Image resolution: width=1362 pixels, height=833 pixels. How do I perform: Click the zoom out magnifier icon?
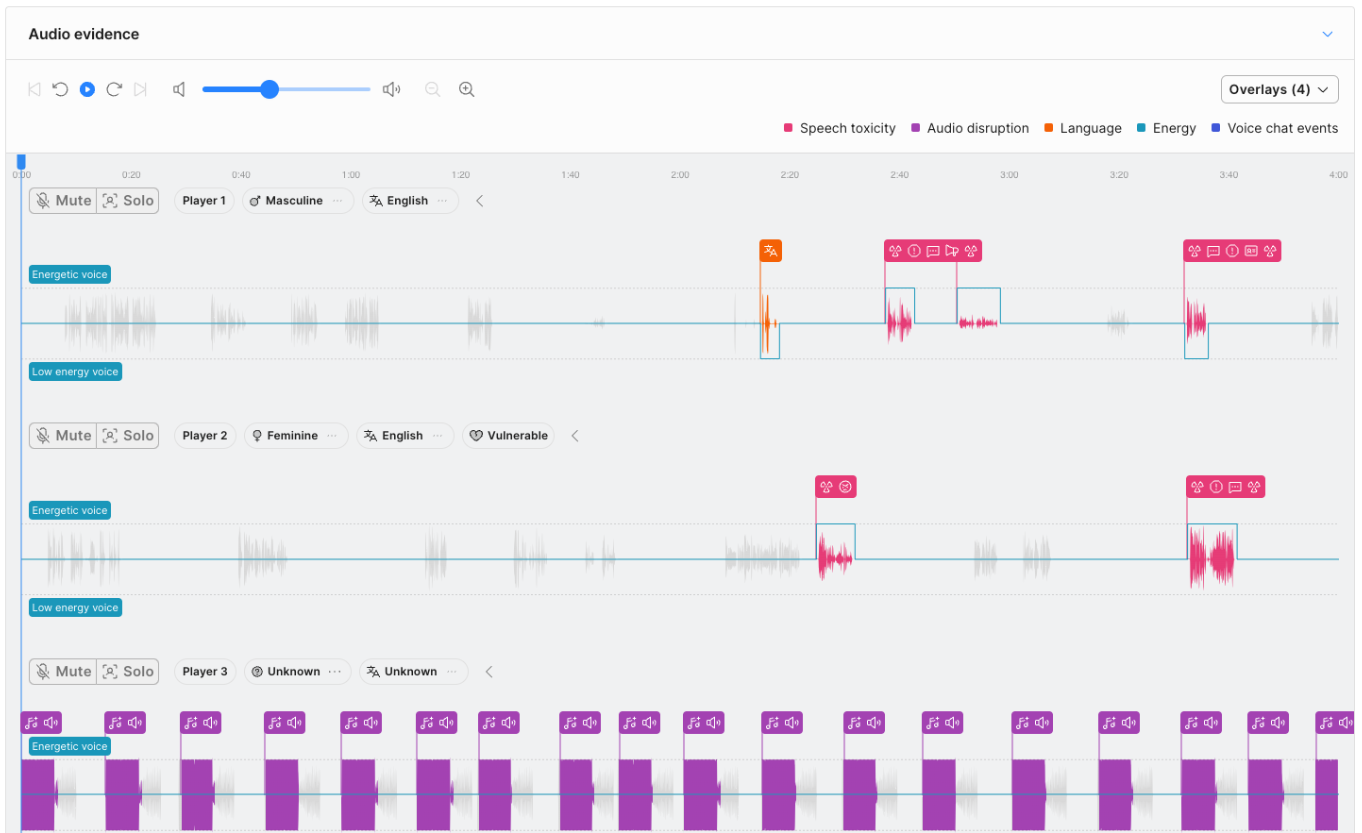pos(432,89)
